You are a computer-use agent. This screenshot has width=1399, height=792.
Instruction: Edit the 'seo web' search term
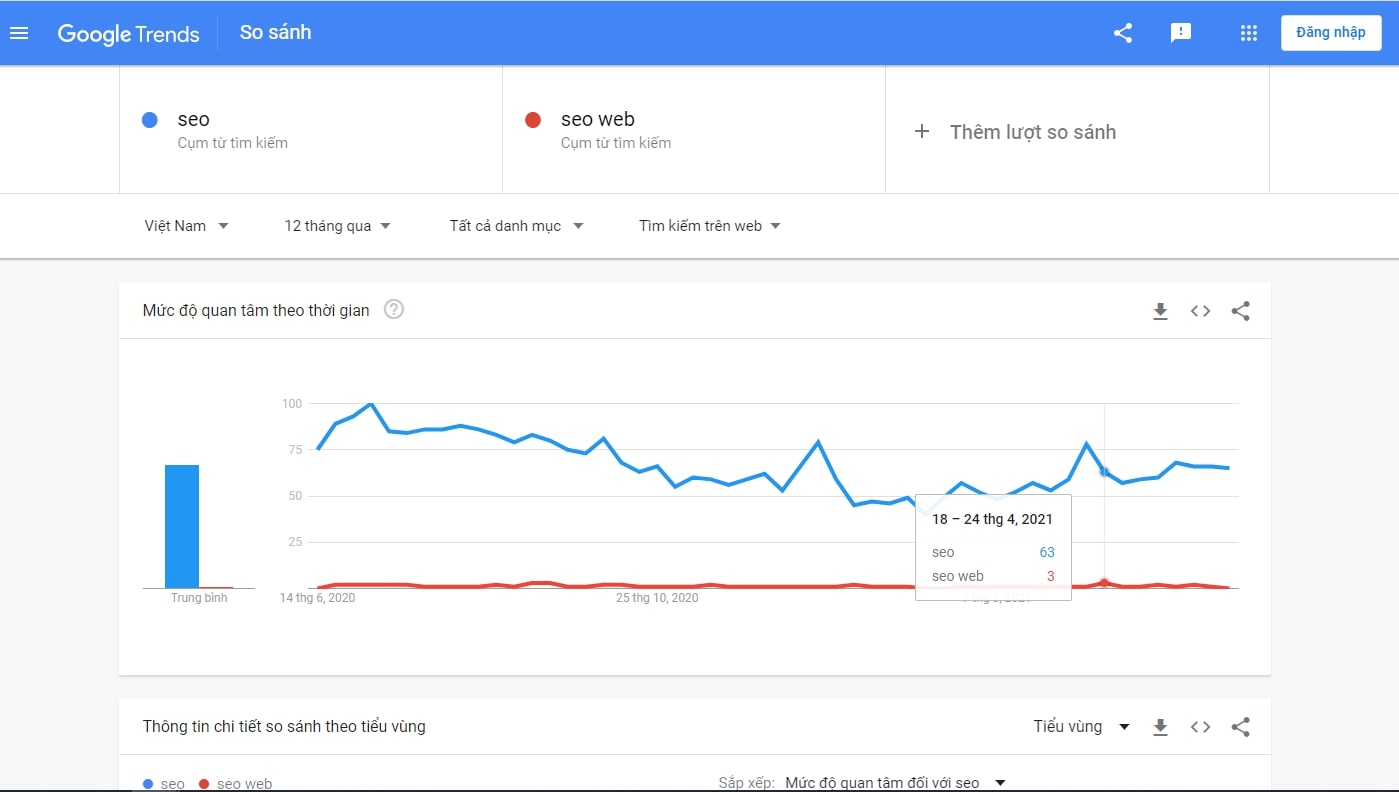point(598,120)
